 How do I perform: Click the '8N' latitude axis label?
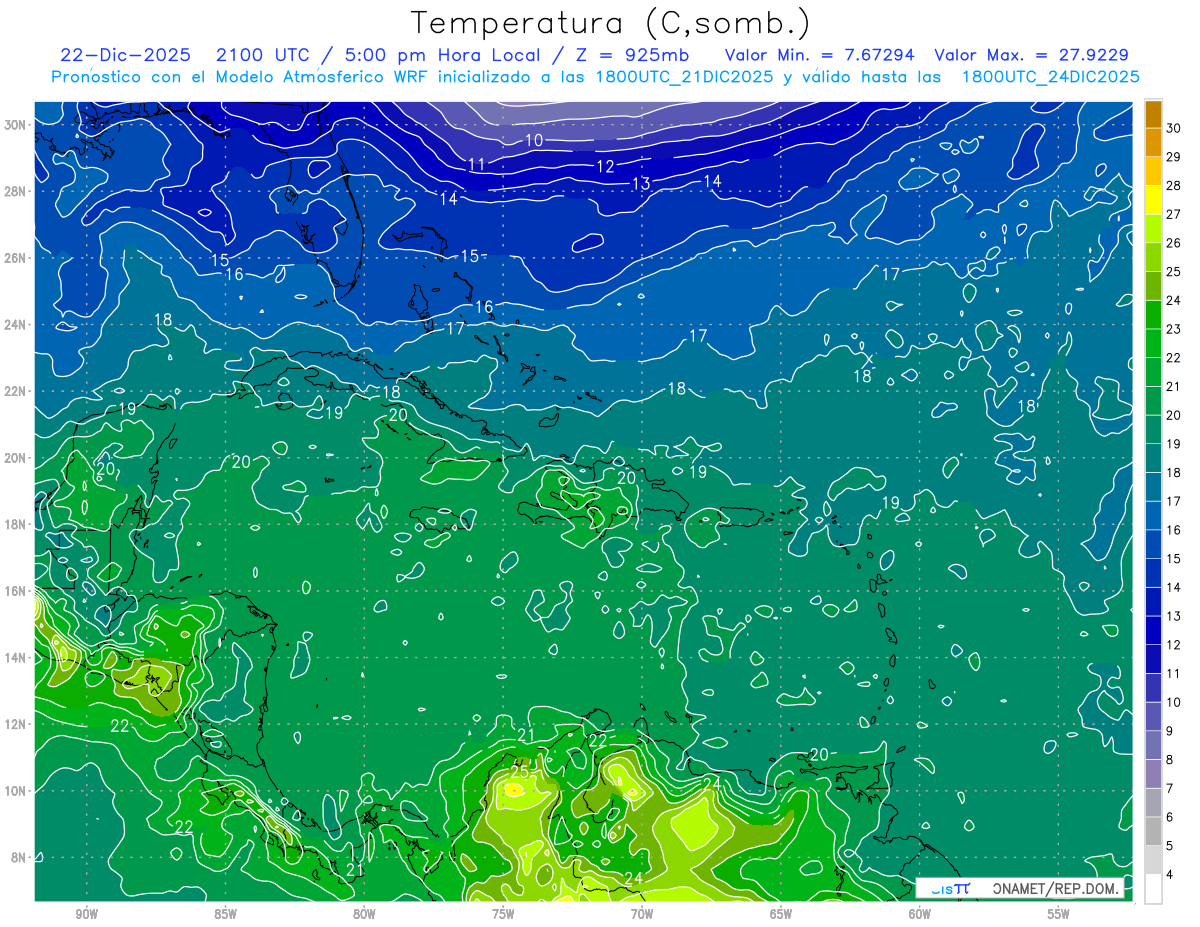click(x=20, y=858)
